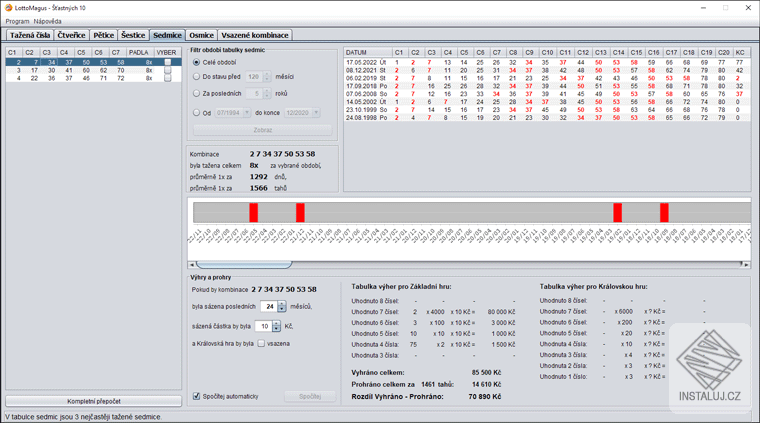Choose the Za posledních radio option
Image resolution: width=760 pixels, height=423 pixels.
tap(197, 94)
